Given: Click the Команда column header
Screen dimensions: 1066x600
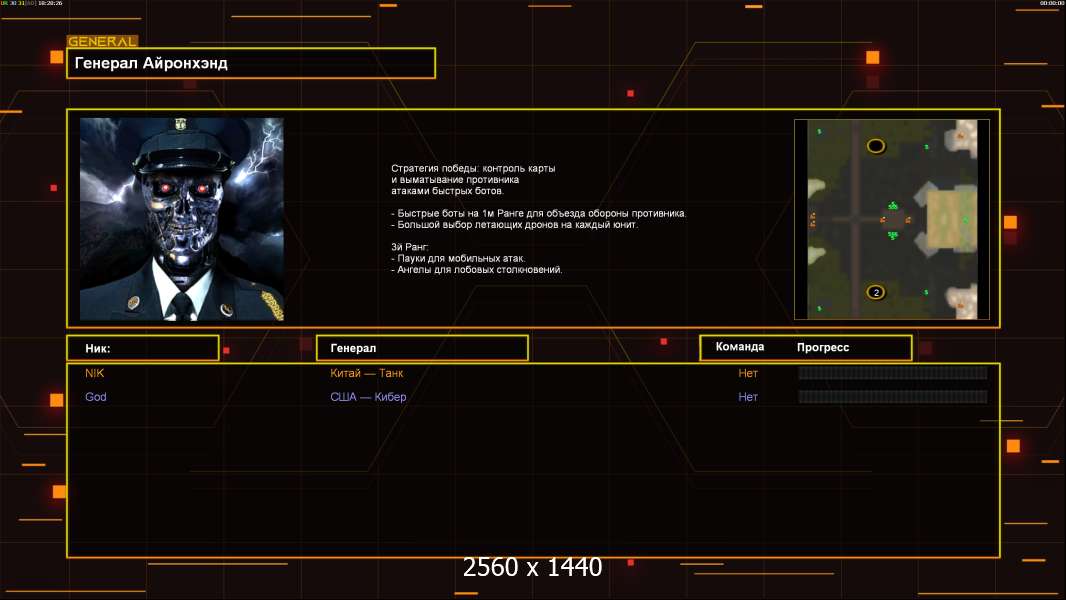Looking at the screenshot, I should [x=740, y=347].
